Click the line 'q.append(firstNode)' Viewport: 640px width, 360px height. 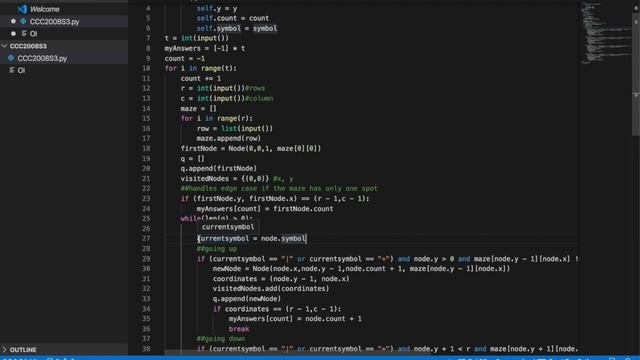pos(219,168)
